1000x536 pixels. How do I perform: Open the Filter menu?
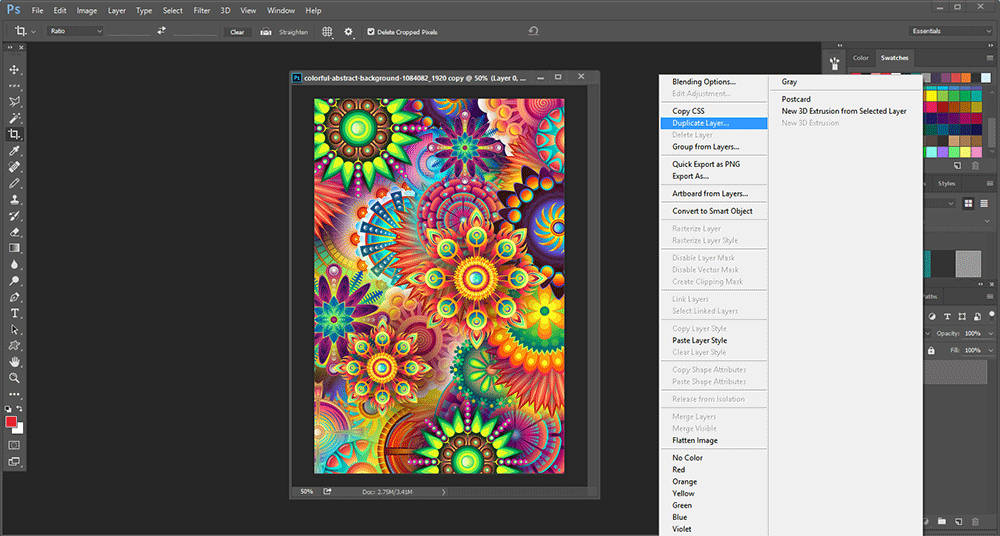click(x=202, y=10)
